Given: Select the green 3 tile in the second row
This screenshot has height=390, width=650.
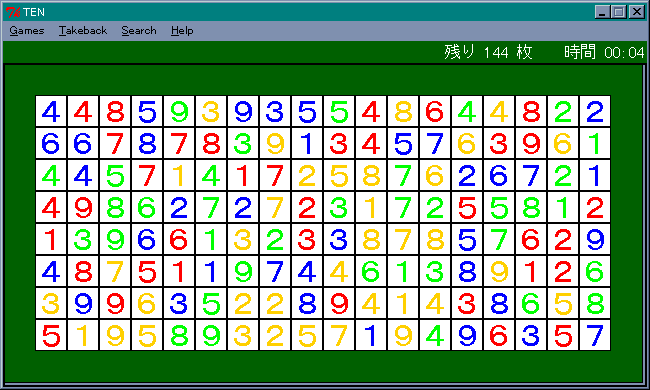Looking at the screenshot, I should pyautogui.click(x=243, y=143).
